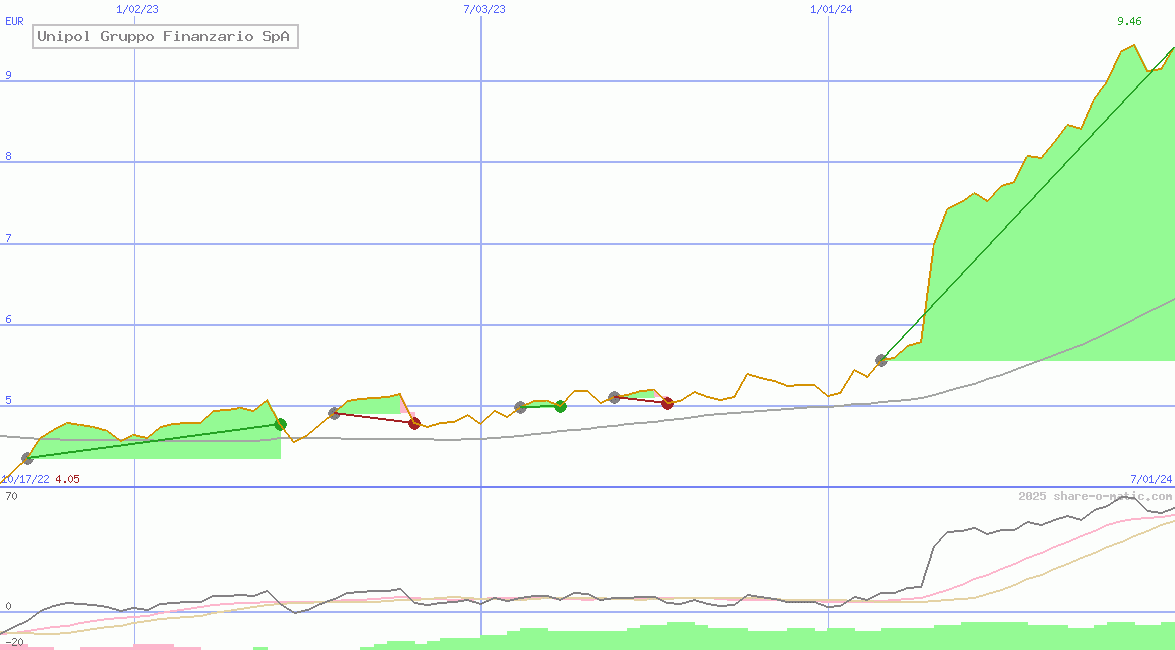
Task: Select the 7/03/23 date label
Action: 484,9
